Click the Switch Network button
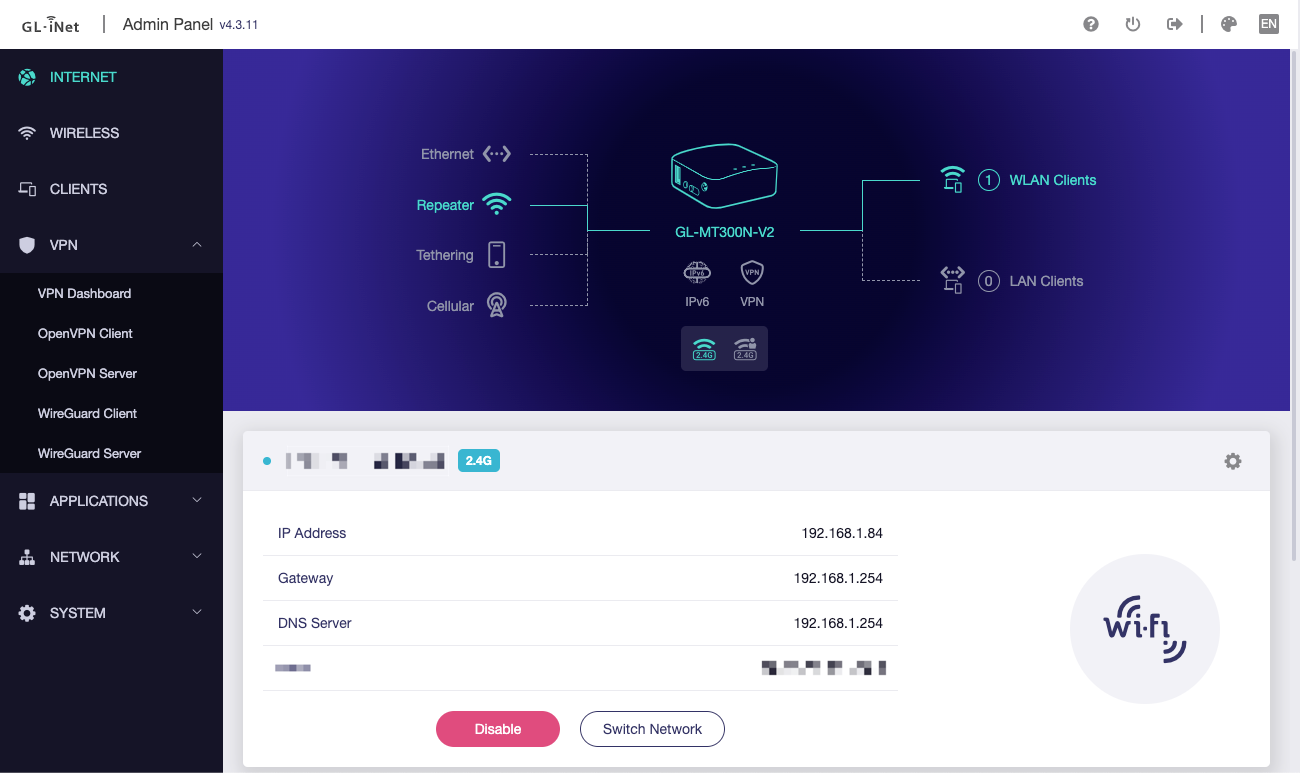 click(652, 729)
